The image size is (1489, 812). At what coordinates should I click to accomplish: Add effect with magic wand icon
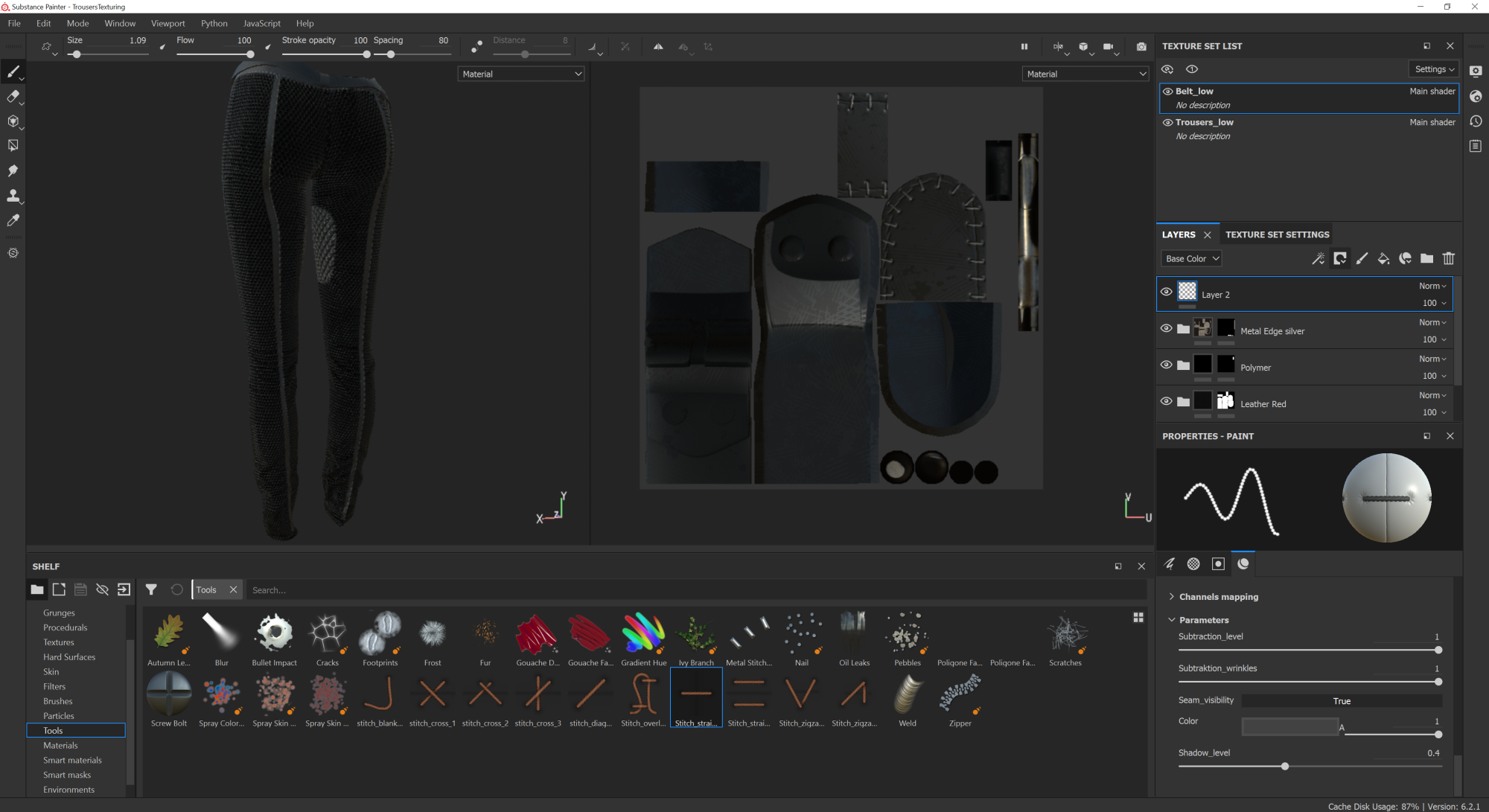tap(1318, 258)
